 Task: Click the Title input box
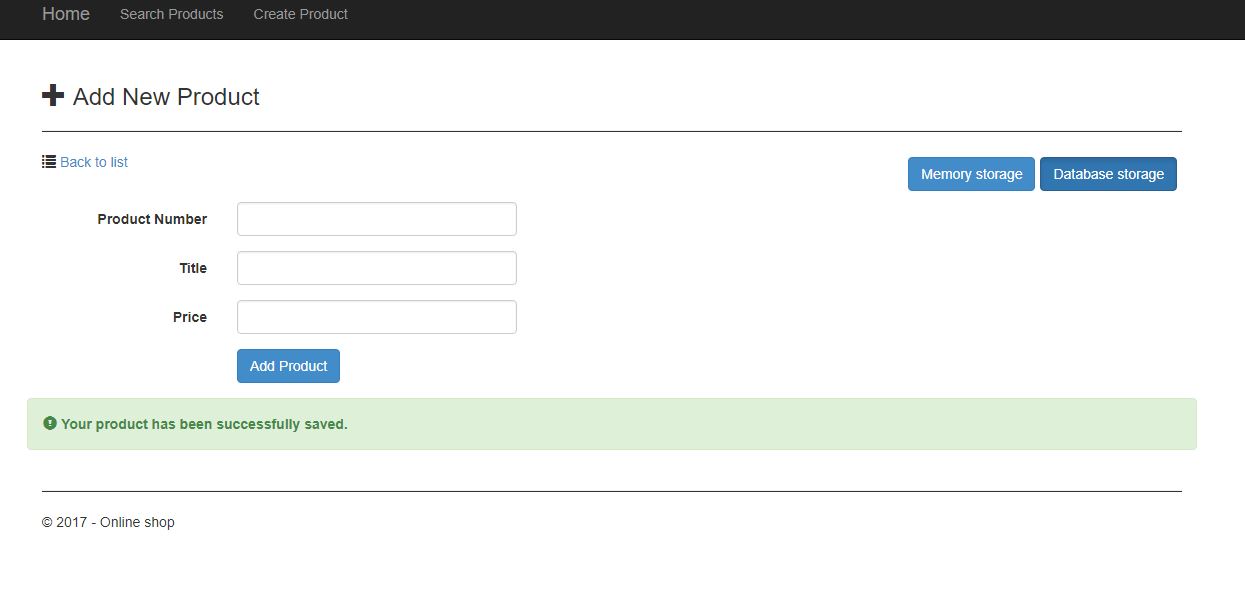coord(376,267)
